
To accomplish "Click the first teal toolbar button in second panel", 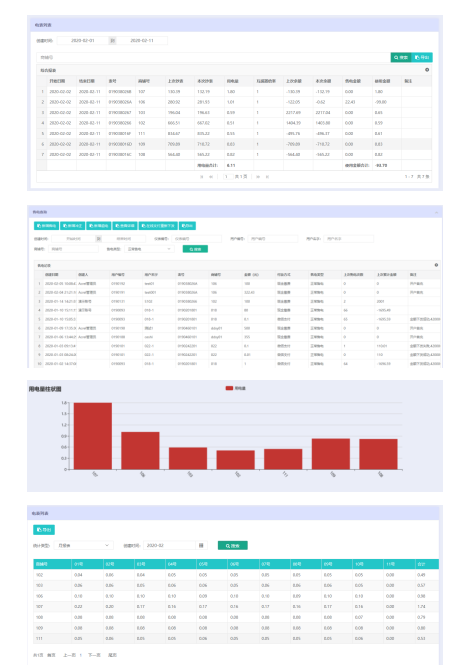I will [46, 225].
